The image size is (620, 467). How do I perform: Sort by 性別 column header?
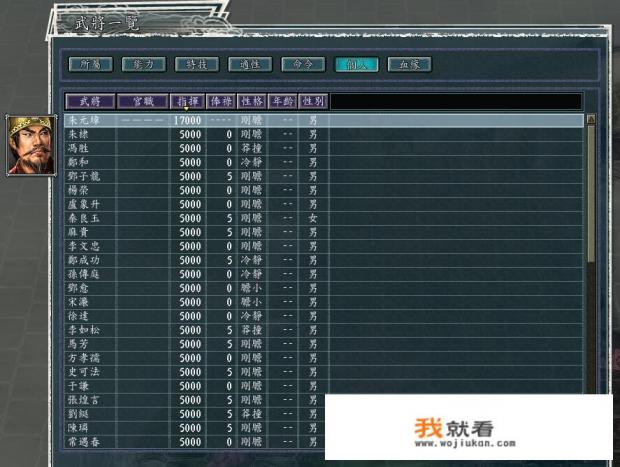pos(313,101)
